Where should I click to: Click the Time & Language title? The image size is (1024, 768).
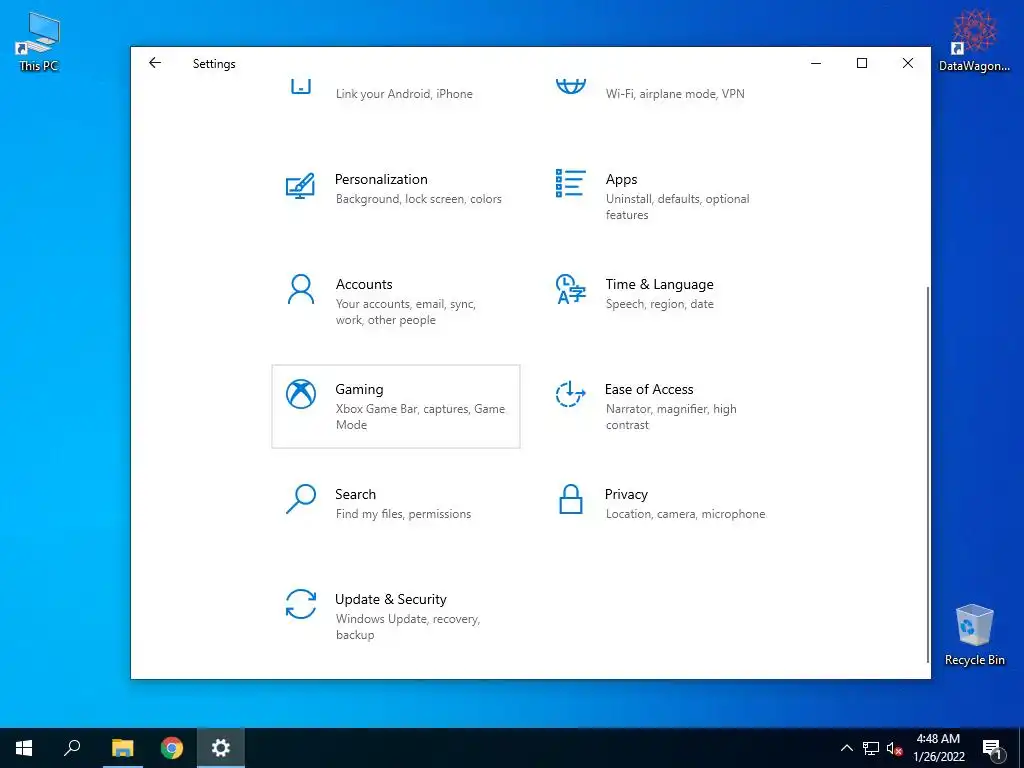659,284
